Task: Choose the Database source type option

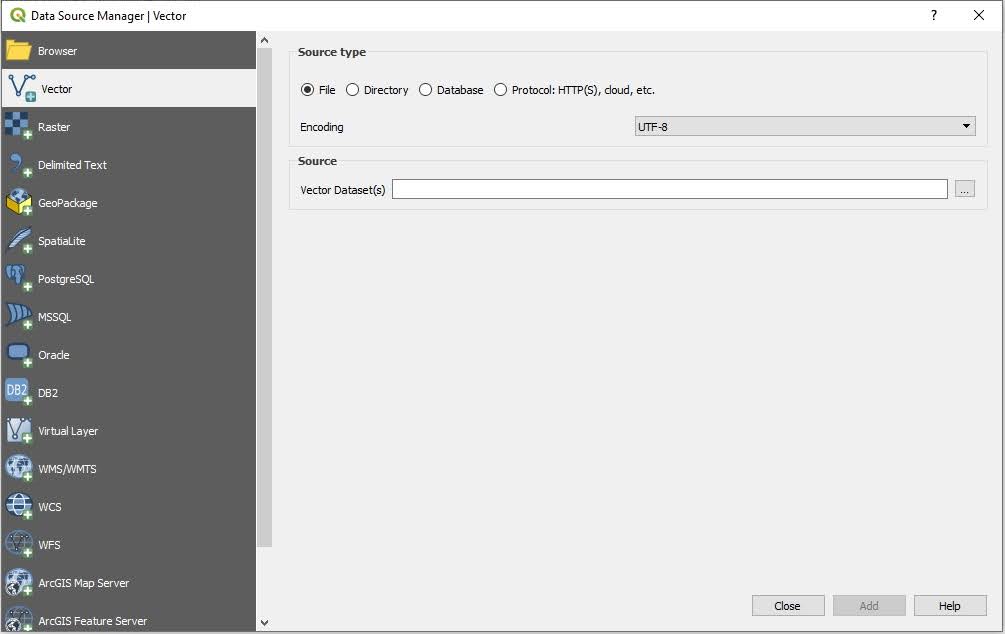Action: 426,90
